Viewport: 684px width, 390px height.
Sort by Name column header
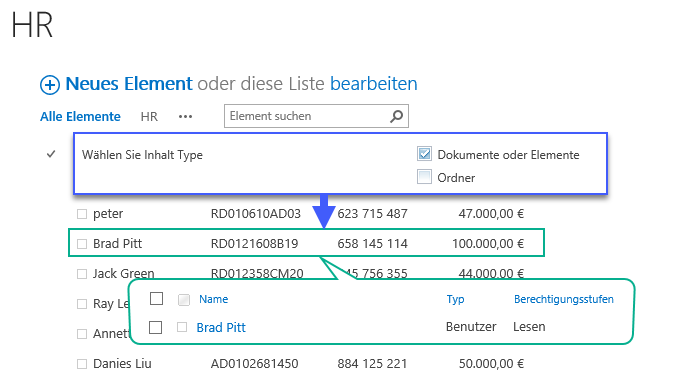pyautogui.click(x=213, y=299)
